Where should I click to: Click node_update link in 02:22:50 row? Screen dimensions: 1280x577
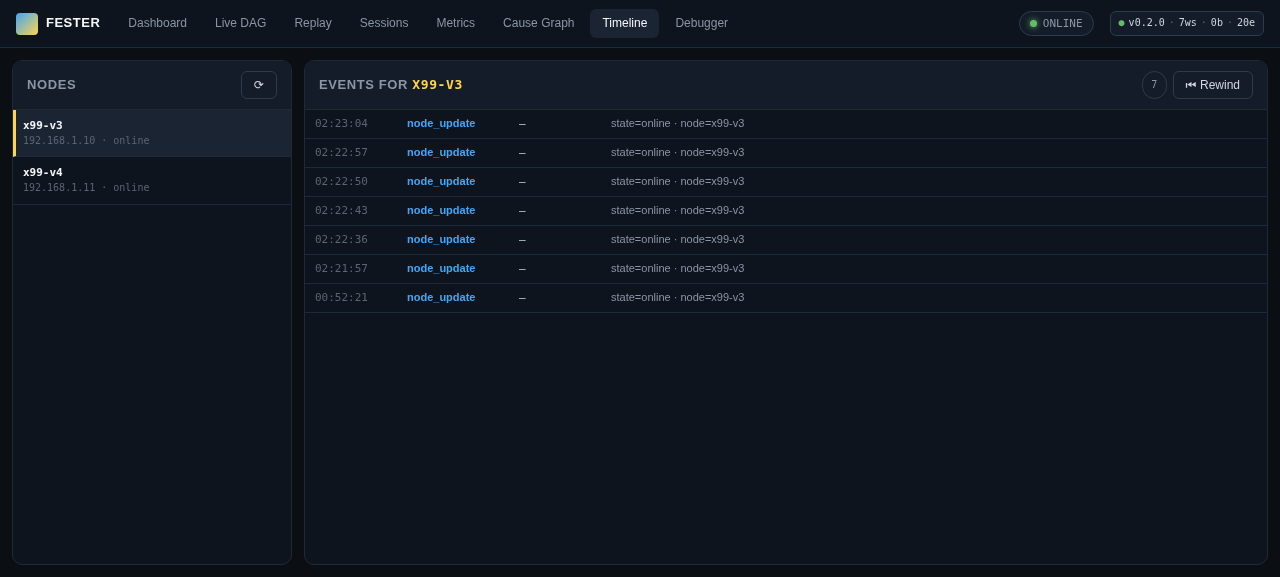pos(441,182)
